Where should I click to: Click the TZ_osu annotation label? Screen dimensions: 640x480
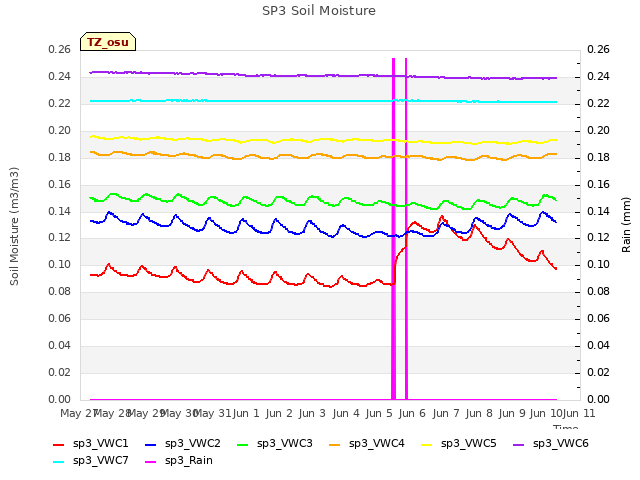point(108,42)
